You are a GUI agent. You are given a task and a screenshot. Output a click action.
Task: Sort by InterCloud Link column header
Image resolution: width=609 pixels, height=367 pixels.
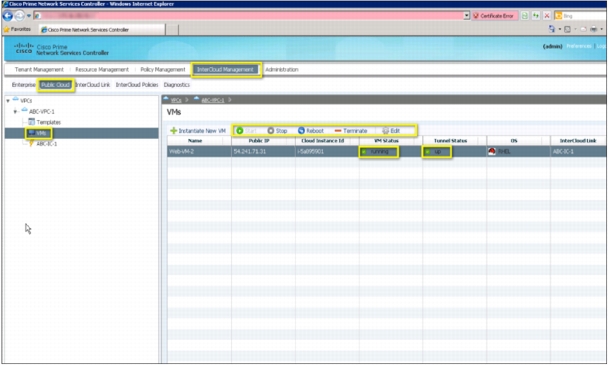tap(578, 141)
